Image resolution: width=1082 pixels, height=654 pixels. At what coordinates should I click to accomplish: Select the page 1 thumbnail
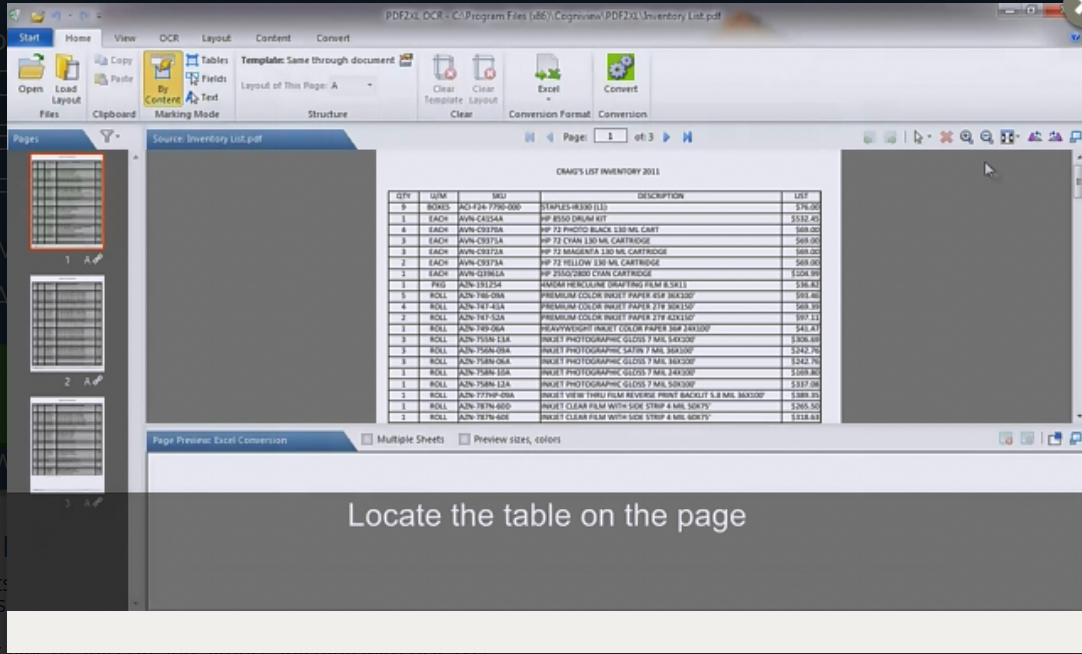[x=67, y=201]
